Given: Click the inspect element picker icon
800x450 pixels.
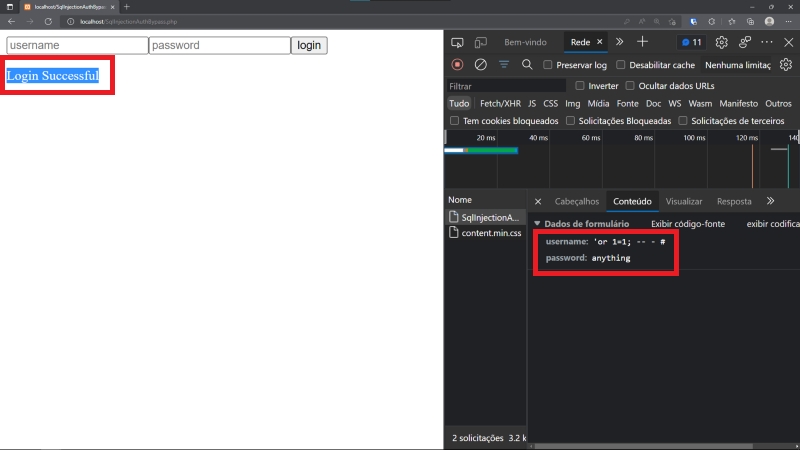Looking at the screenshot, I should pos(457,42).
